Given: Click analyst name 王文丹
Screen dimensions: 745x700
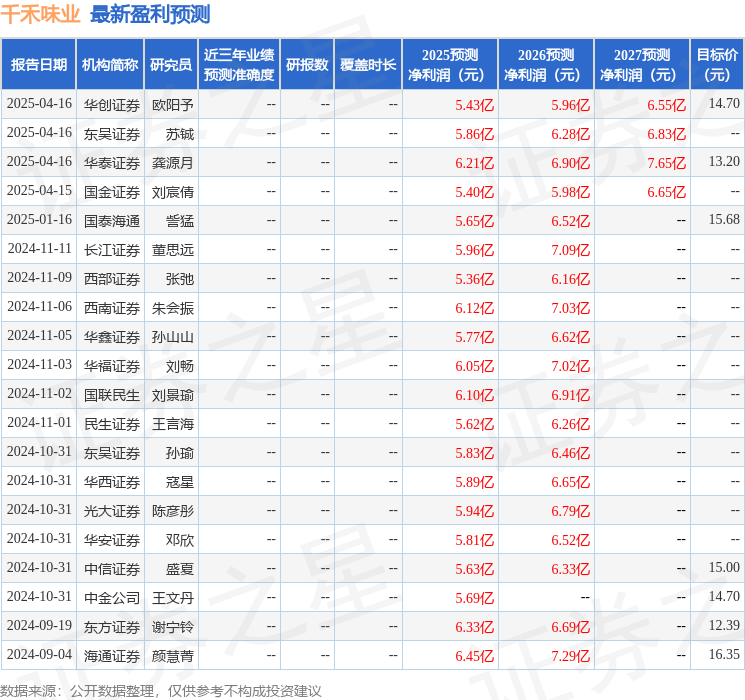Looking at the screenshot, I should click(172, 597).
